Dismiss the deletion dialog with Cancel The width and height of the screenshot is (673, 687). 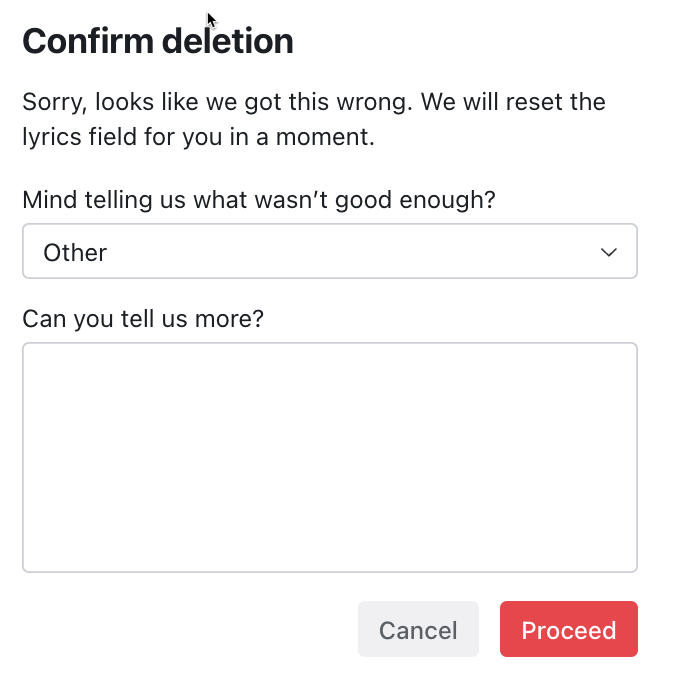click(x=418, y=630)
